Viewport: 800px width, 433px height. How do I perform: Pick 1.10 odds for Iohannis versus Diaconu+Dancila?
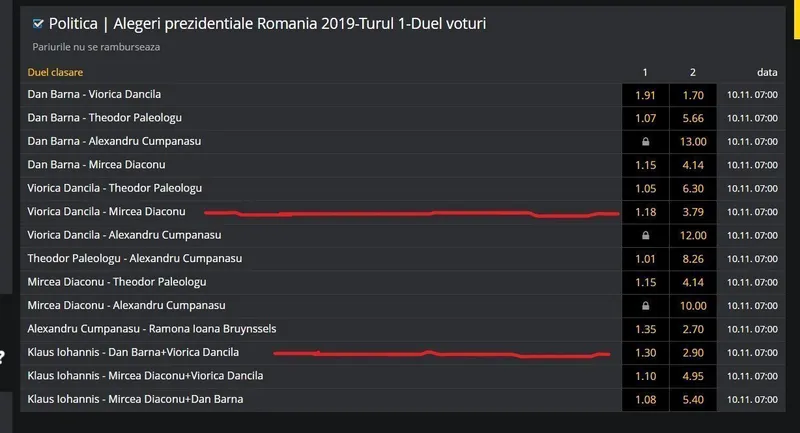[x=645, y=375]
